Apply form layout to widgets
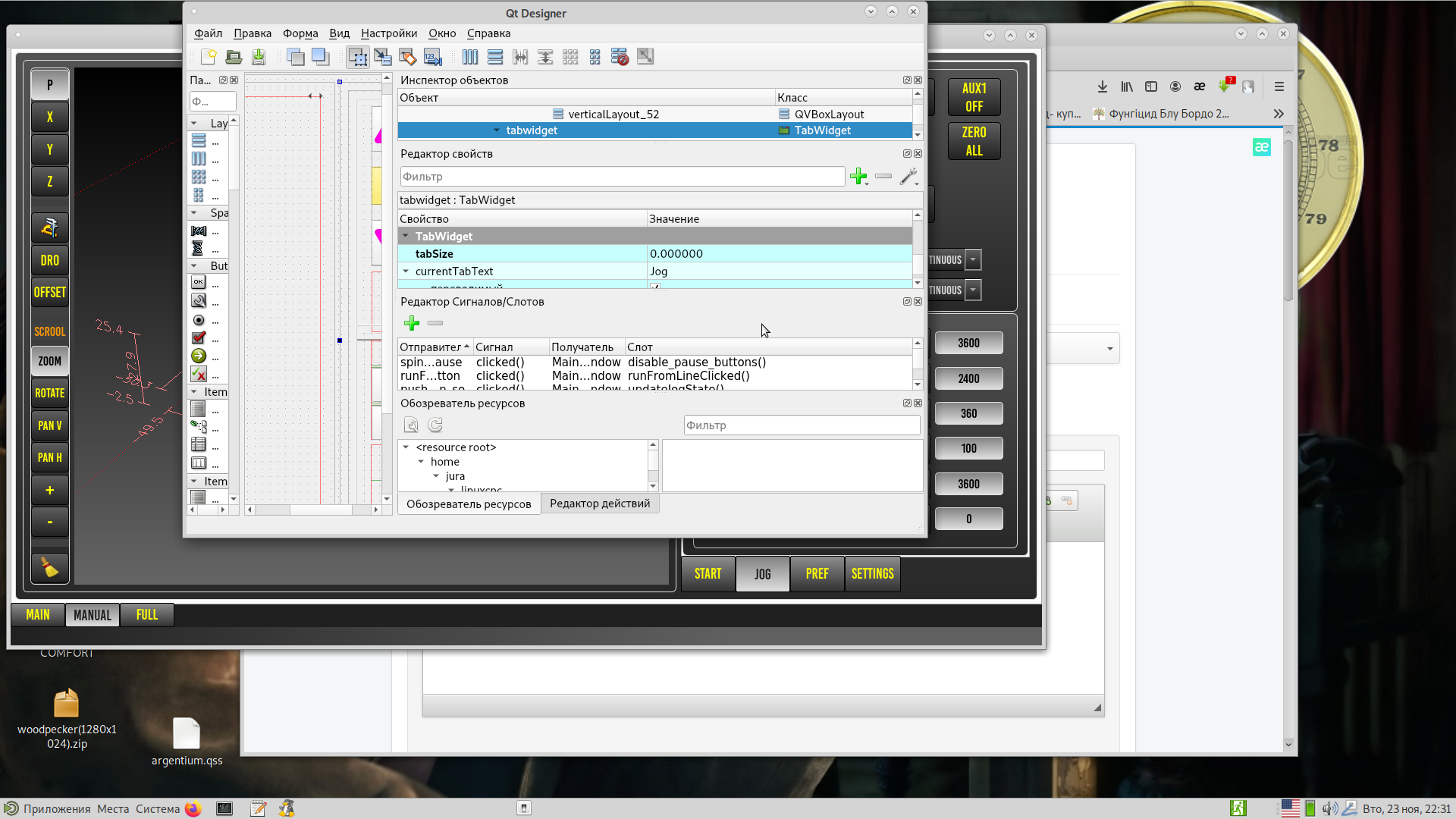Viewport: 1456px width, 819px height. [x=595, y=57]
